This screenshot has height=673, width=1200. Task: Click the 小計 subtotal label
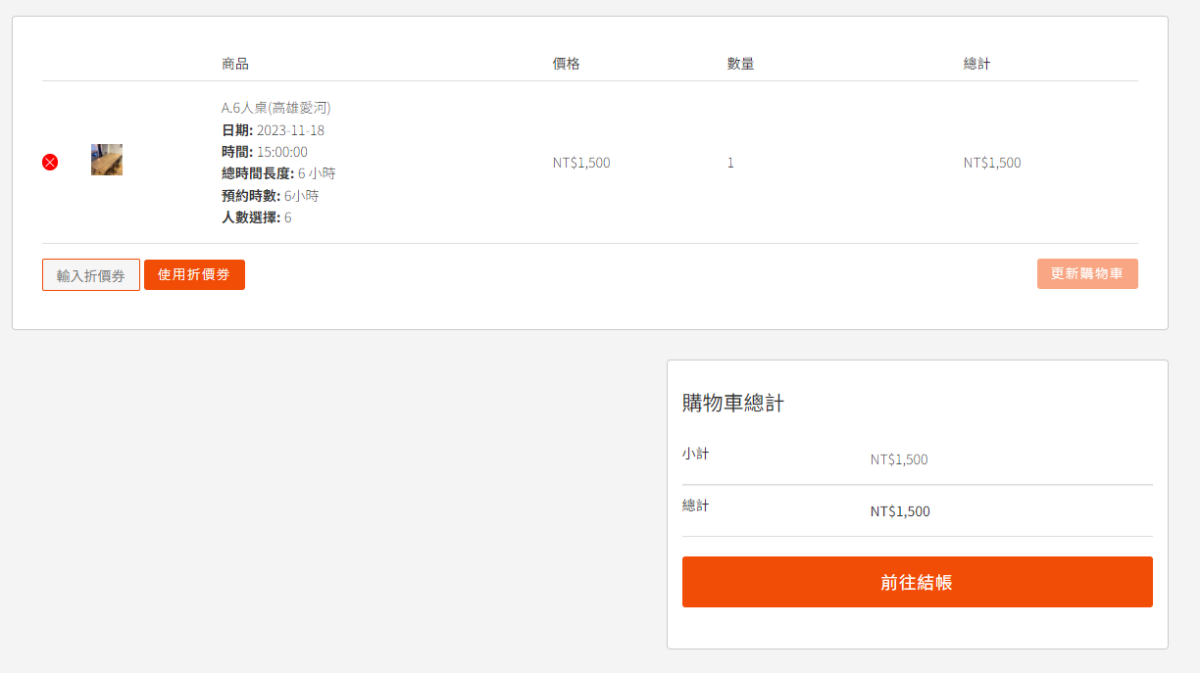coord(695,454)
